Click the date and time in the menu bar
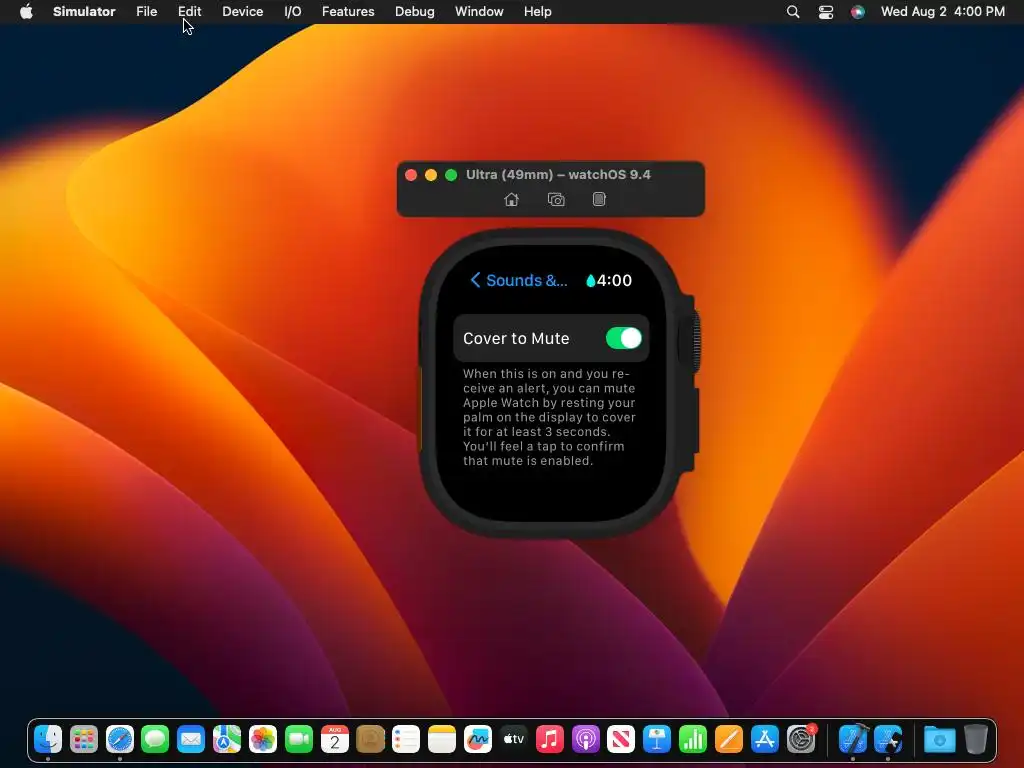Image resolution: width=1024 pixels, height=768 pixels. pos(942,11)
